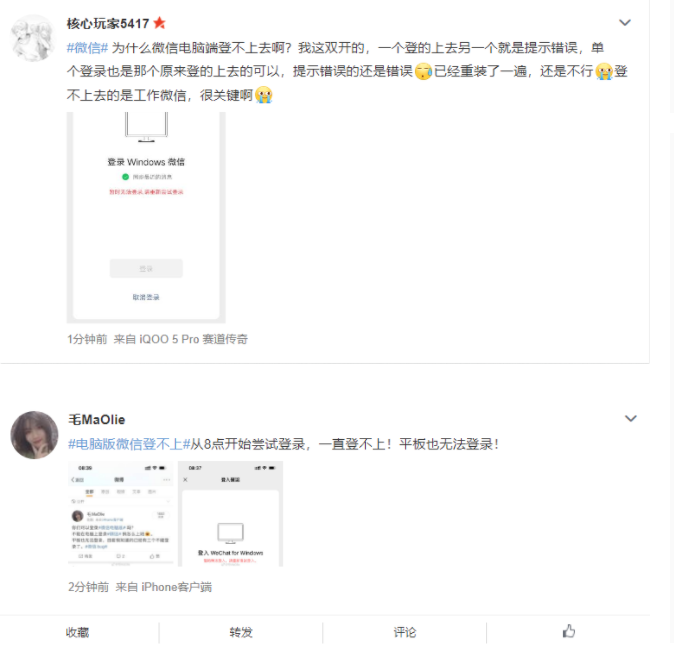Expand the options chevron on 核心玩家5417's post
Screen dimensions: 674x659
click(x=625, y=22)
